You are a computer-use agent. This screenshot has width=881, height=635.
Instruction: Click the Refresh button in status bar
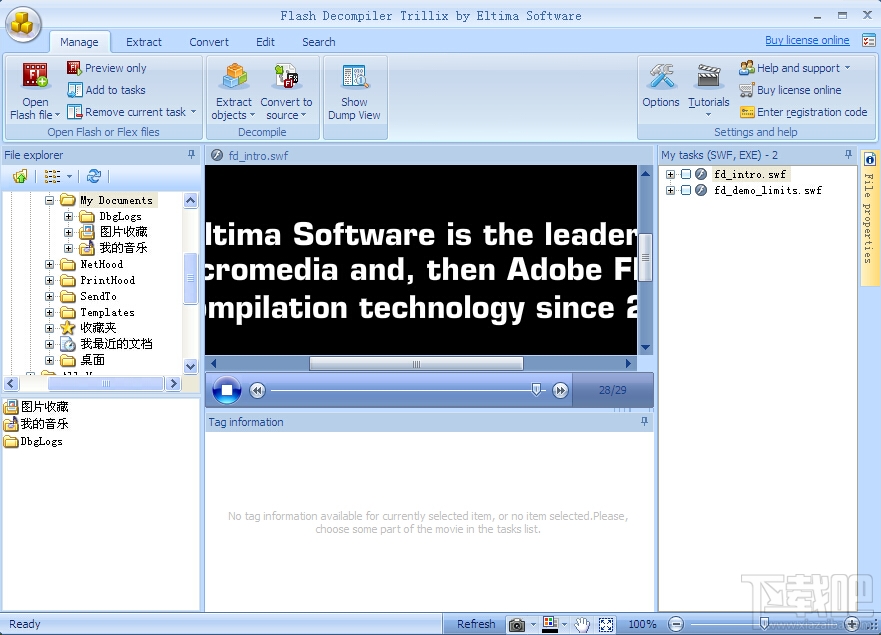coord(476,624)
